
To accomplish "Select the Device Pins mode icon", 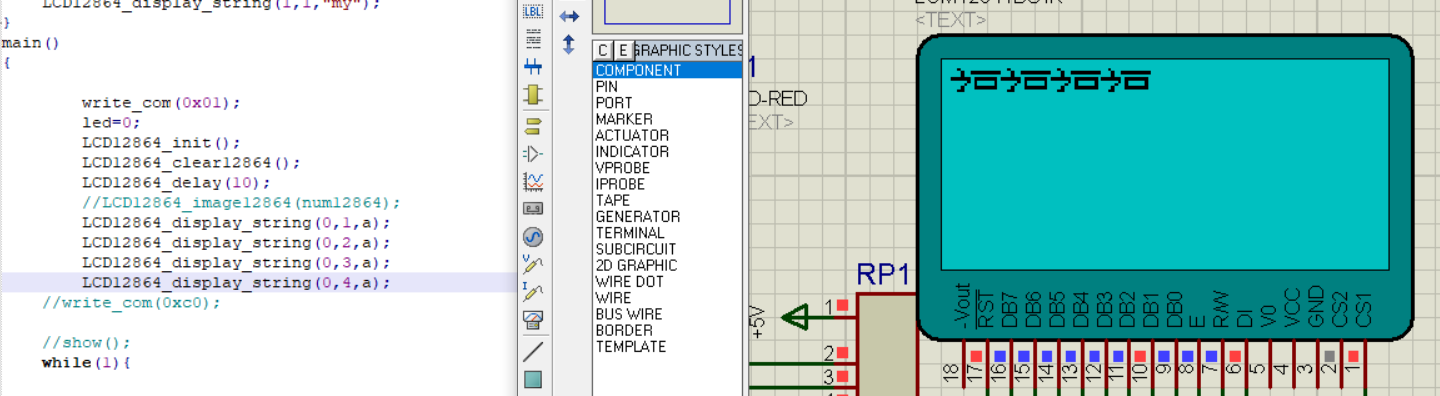I will (x=533, y=154).
